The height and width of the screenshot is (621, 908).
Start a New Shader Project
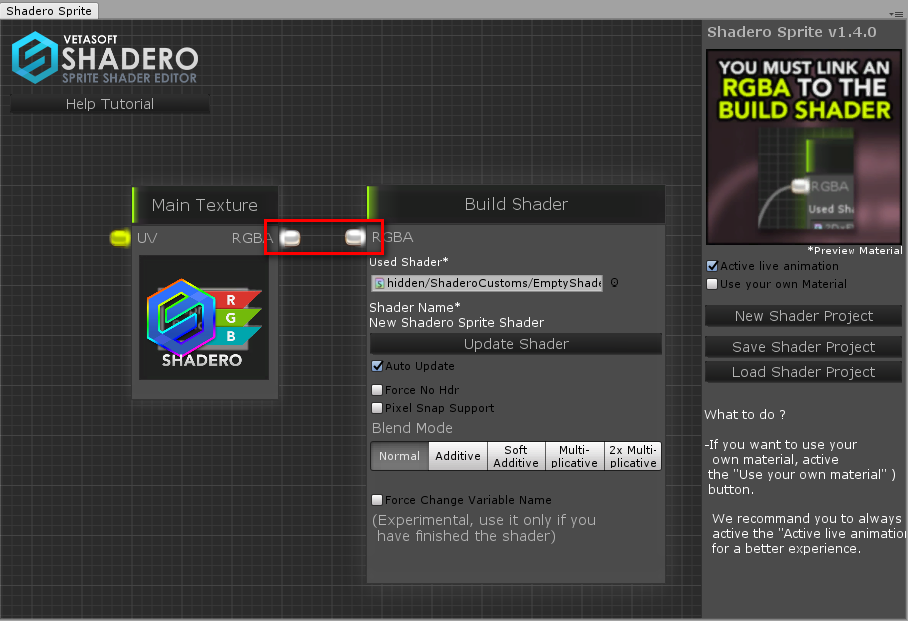point(804,316)
